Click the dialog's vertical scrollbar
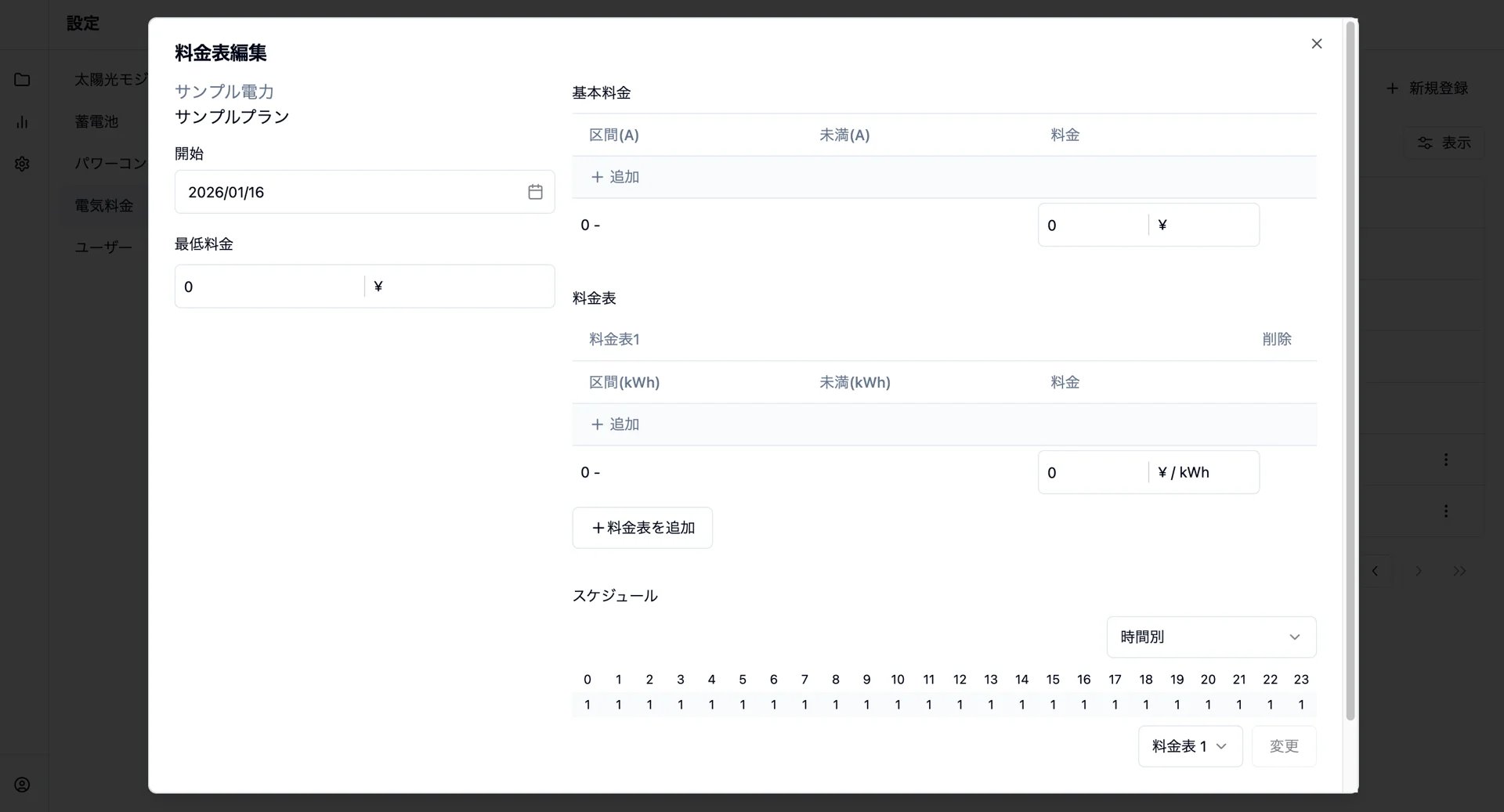 point(1350,371)
